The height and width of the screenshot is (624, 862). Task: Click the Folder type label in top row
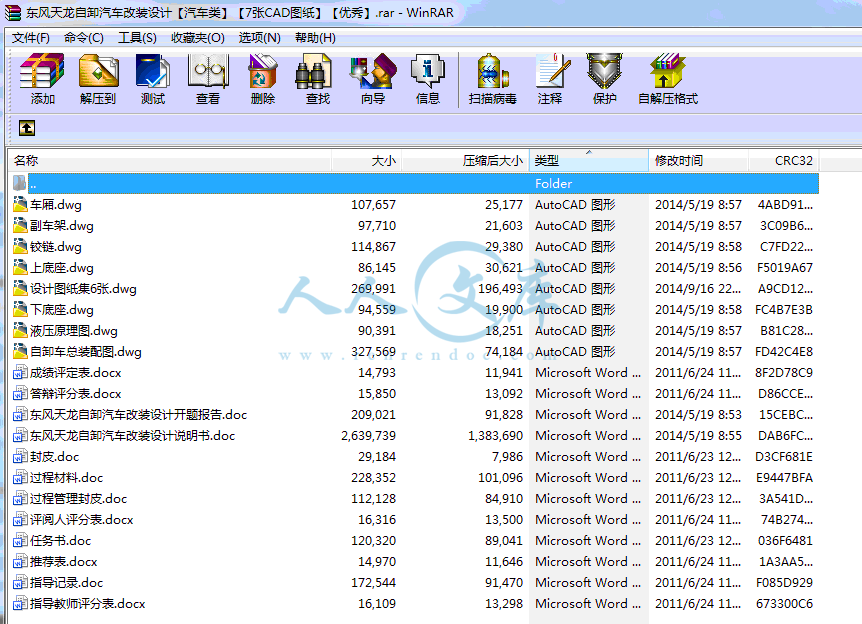point(554,184)
